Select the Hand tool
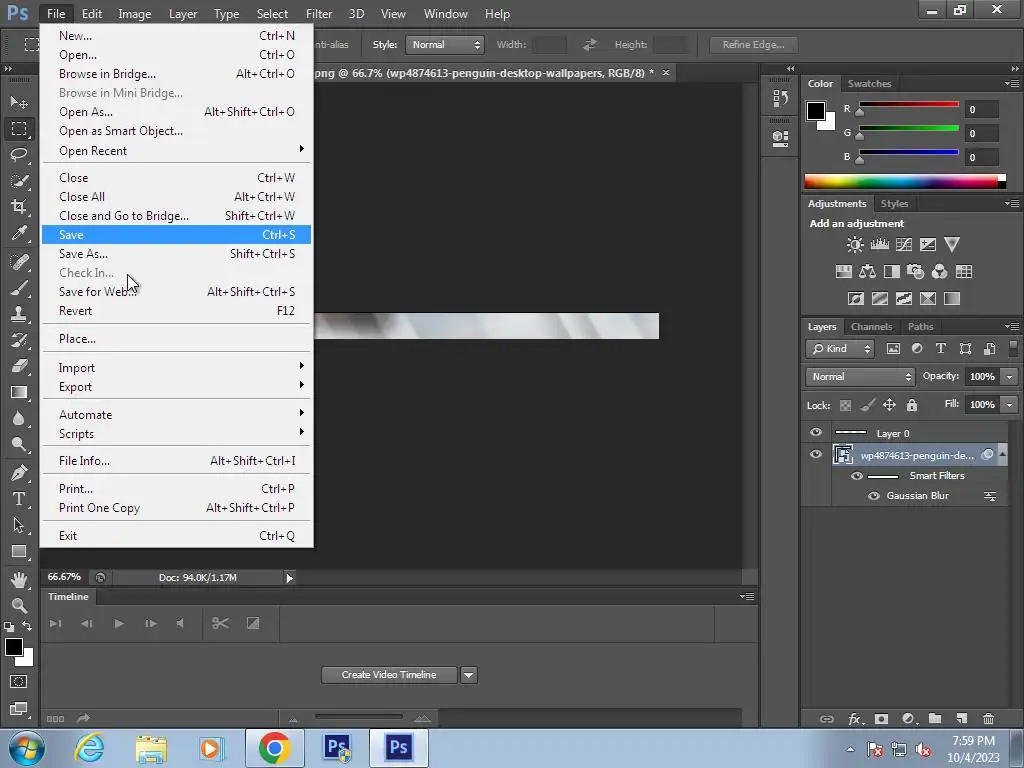The height and width of the screenshot is (768, 1024). [x=19, y=579]
